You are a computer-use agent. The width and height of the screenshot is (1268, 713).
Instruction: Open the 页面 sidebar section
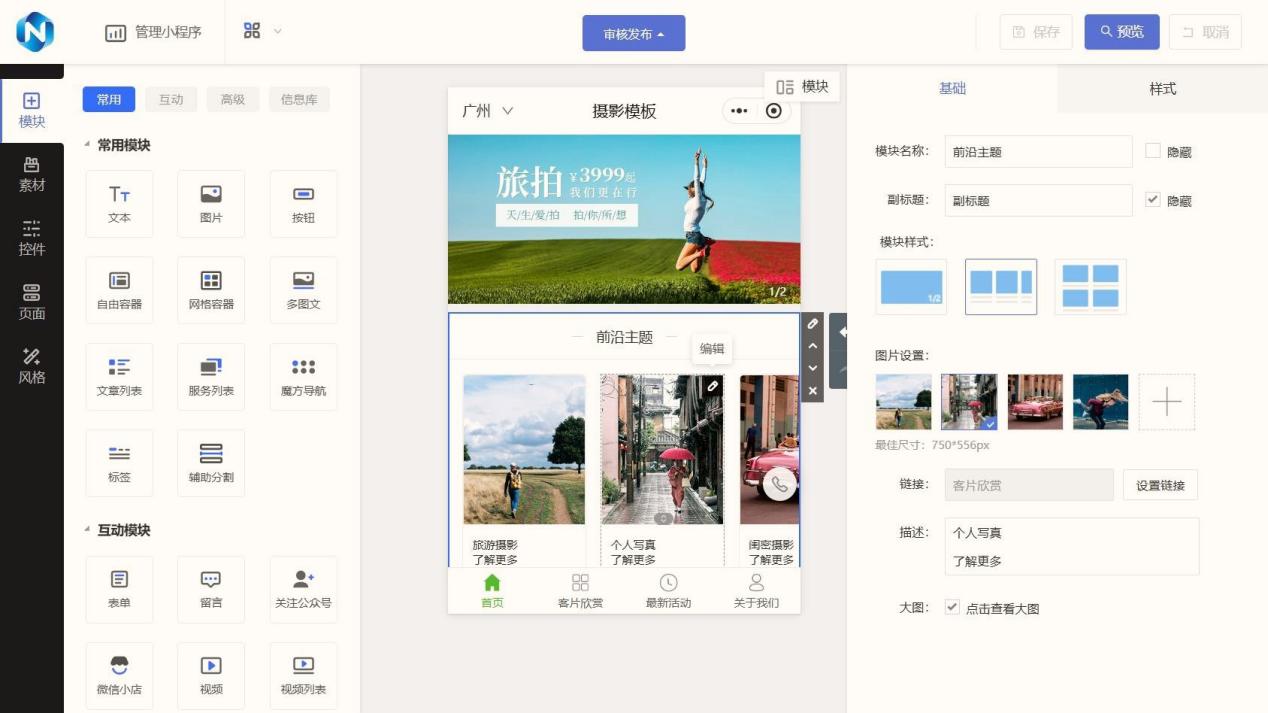tap(32, 302)
